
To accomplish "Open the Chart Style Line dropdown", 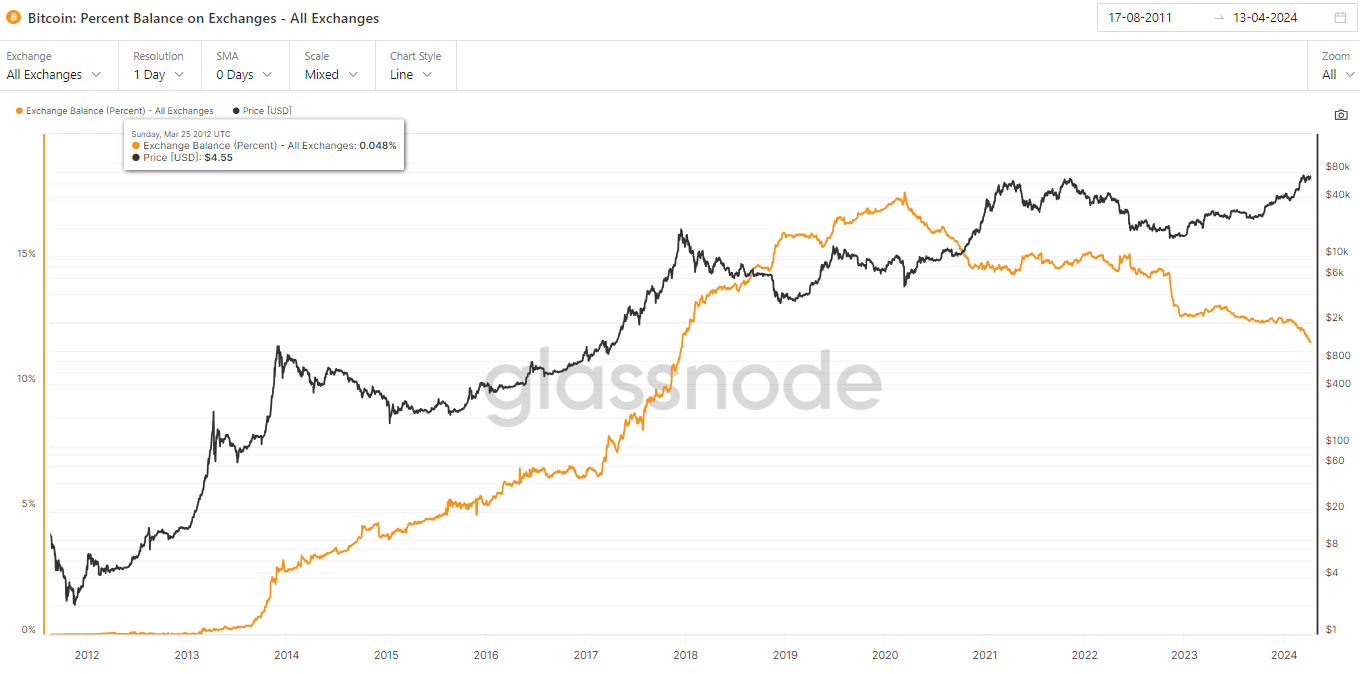I will 411,75.
